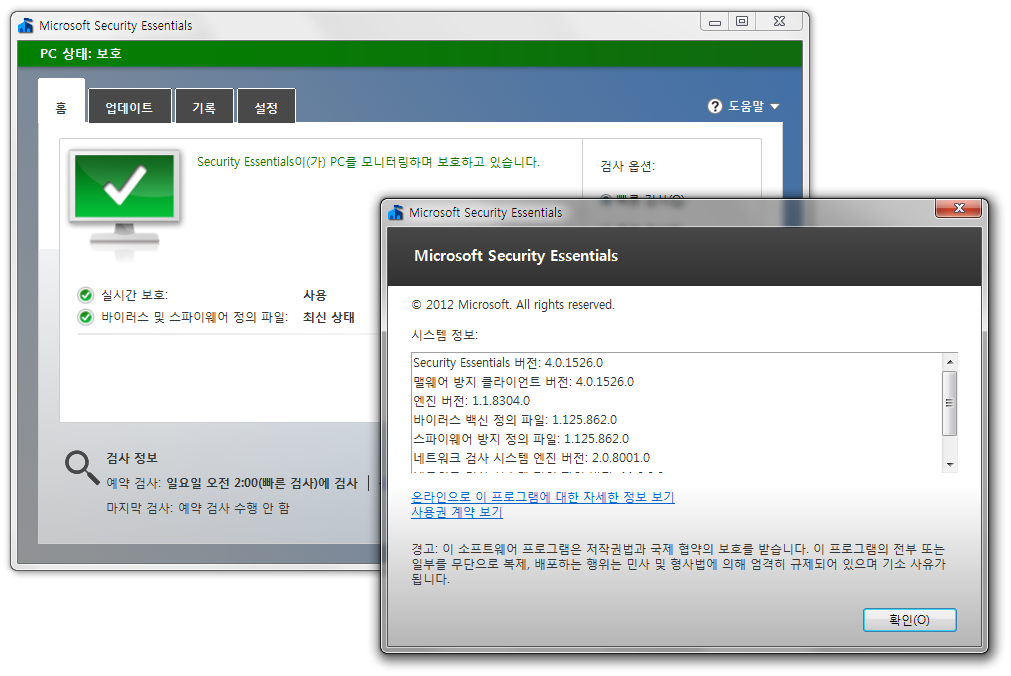The width and height of the screenshot is (1011, 676).
Task: Open the 사용권 계약 보기 link
Action: pos(456,512)
